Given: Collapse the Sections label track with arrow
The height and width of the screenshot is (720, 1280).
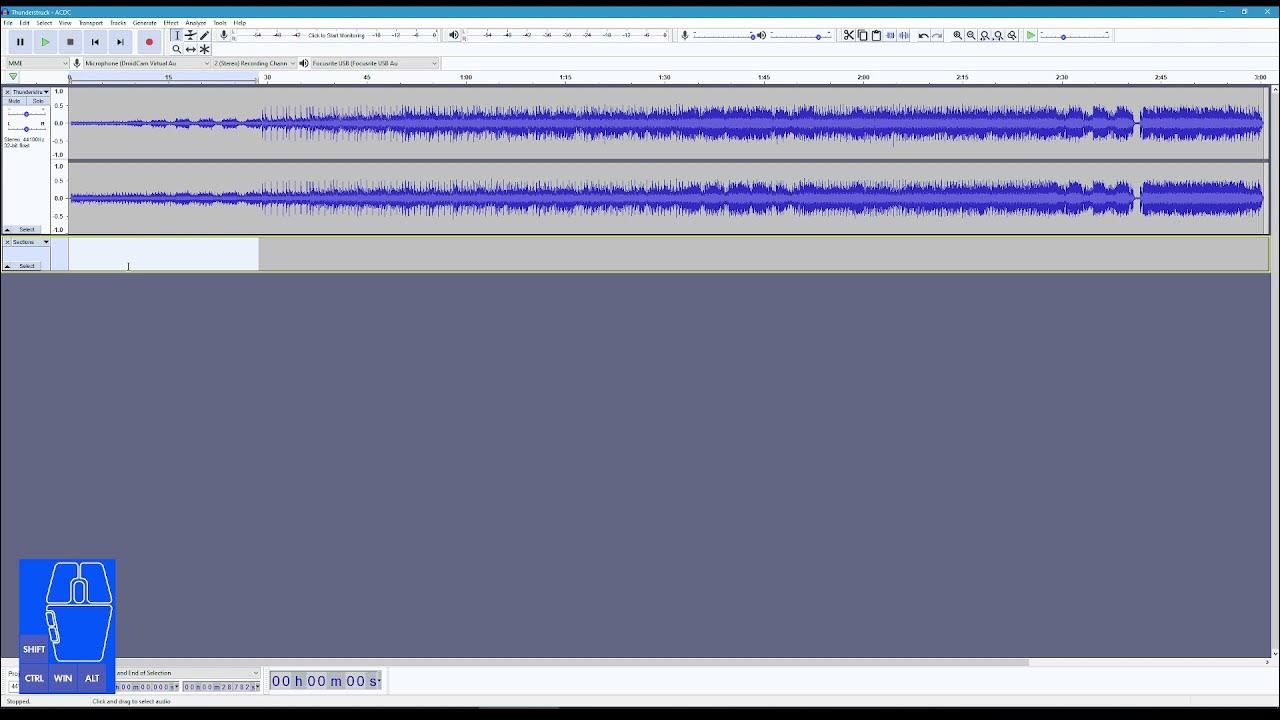Looking at the screenshot, I should coord(8,266).
